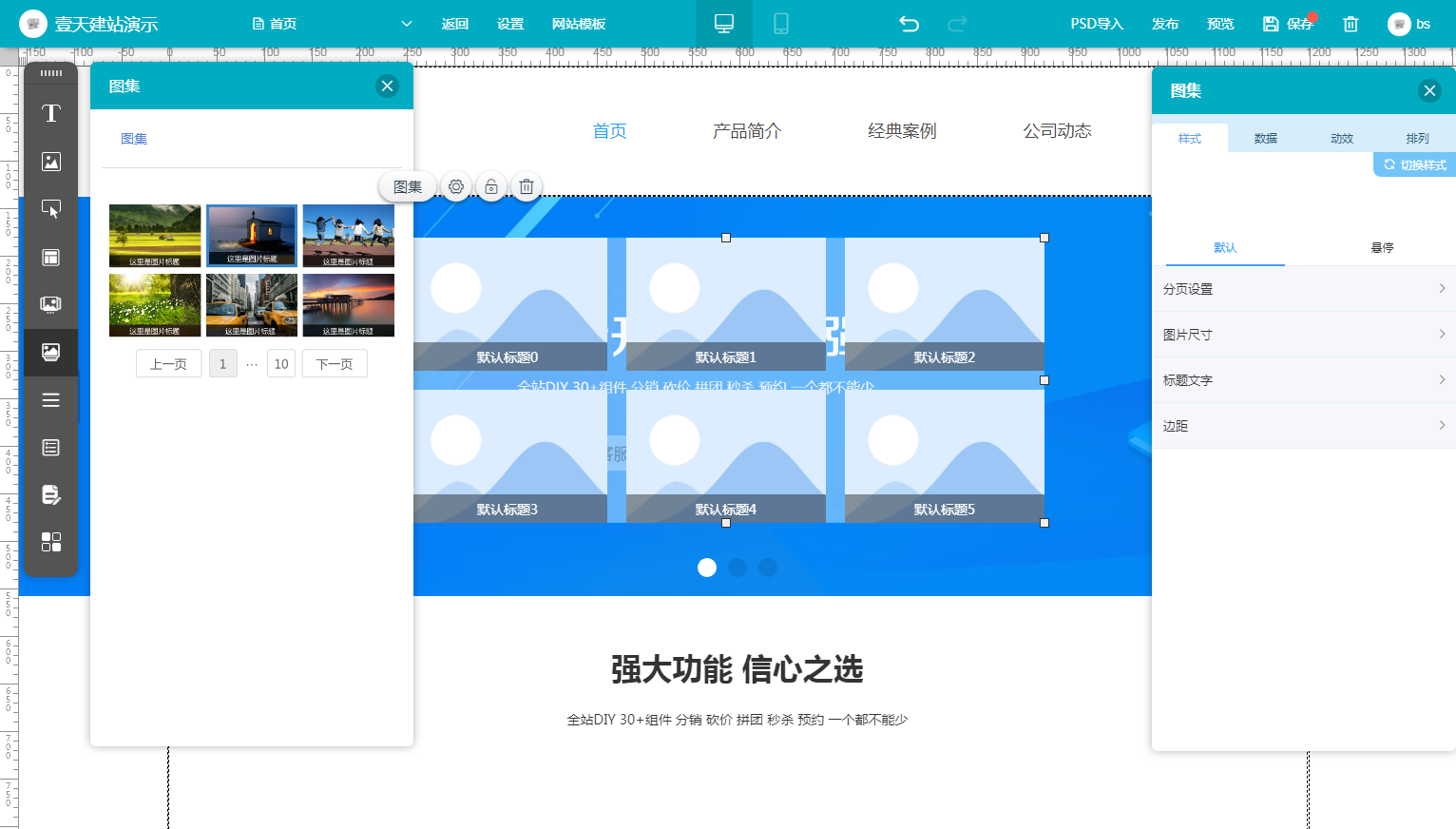Save the page with 保存

click(x=1288, y=24)
